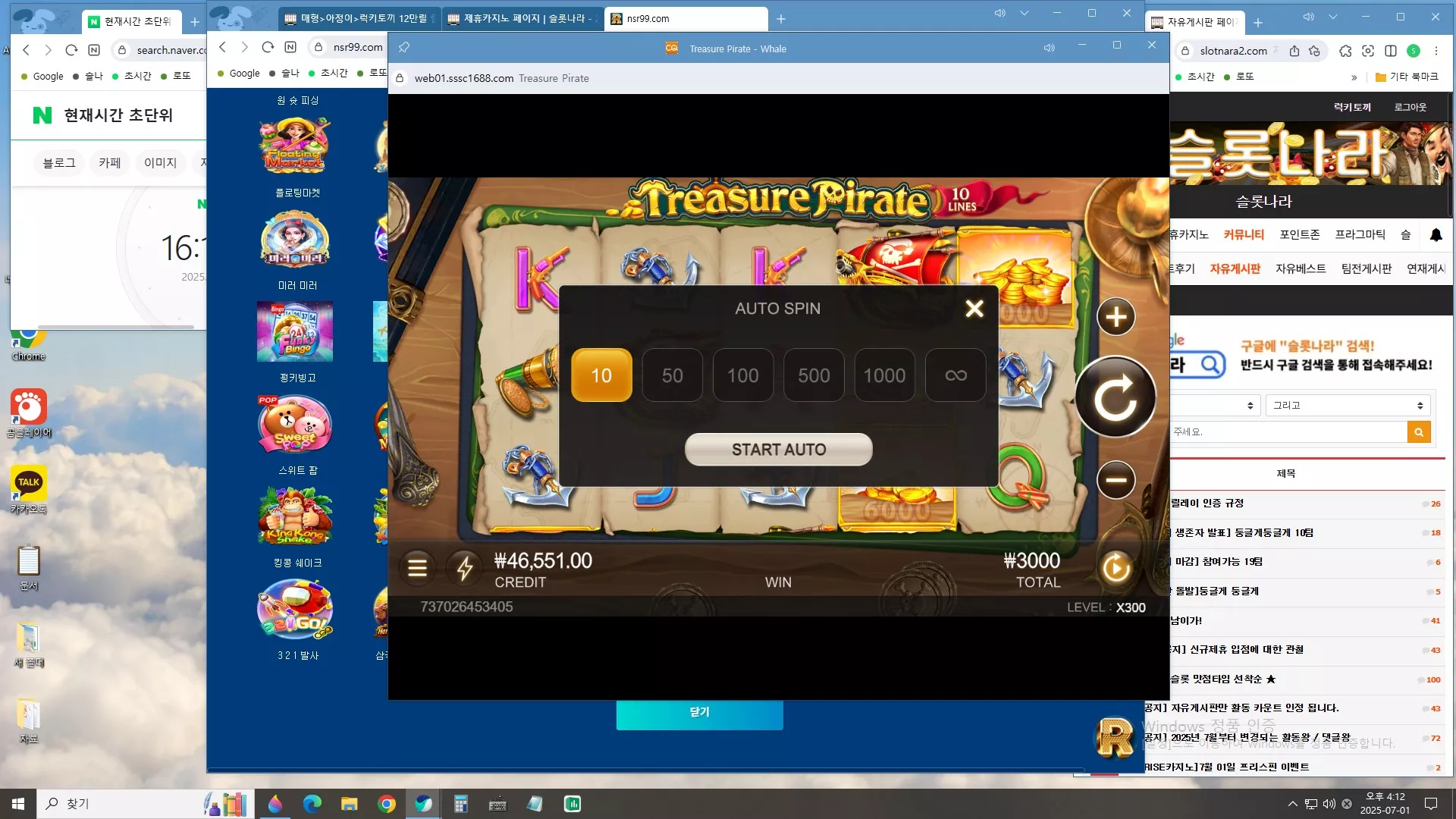Select infinite auto spins option
Screen dimensions: 1456x819
coord(955,375)
